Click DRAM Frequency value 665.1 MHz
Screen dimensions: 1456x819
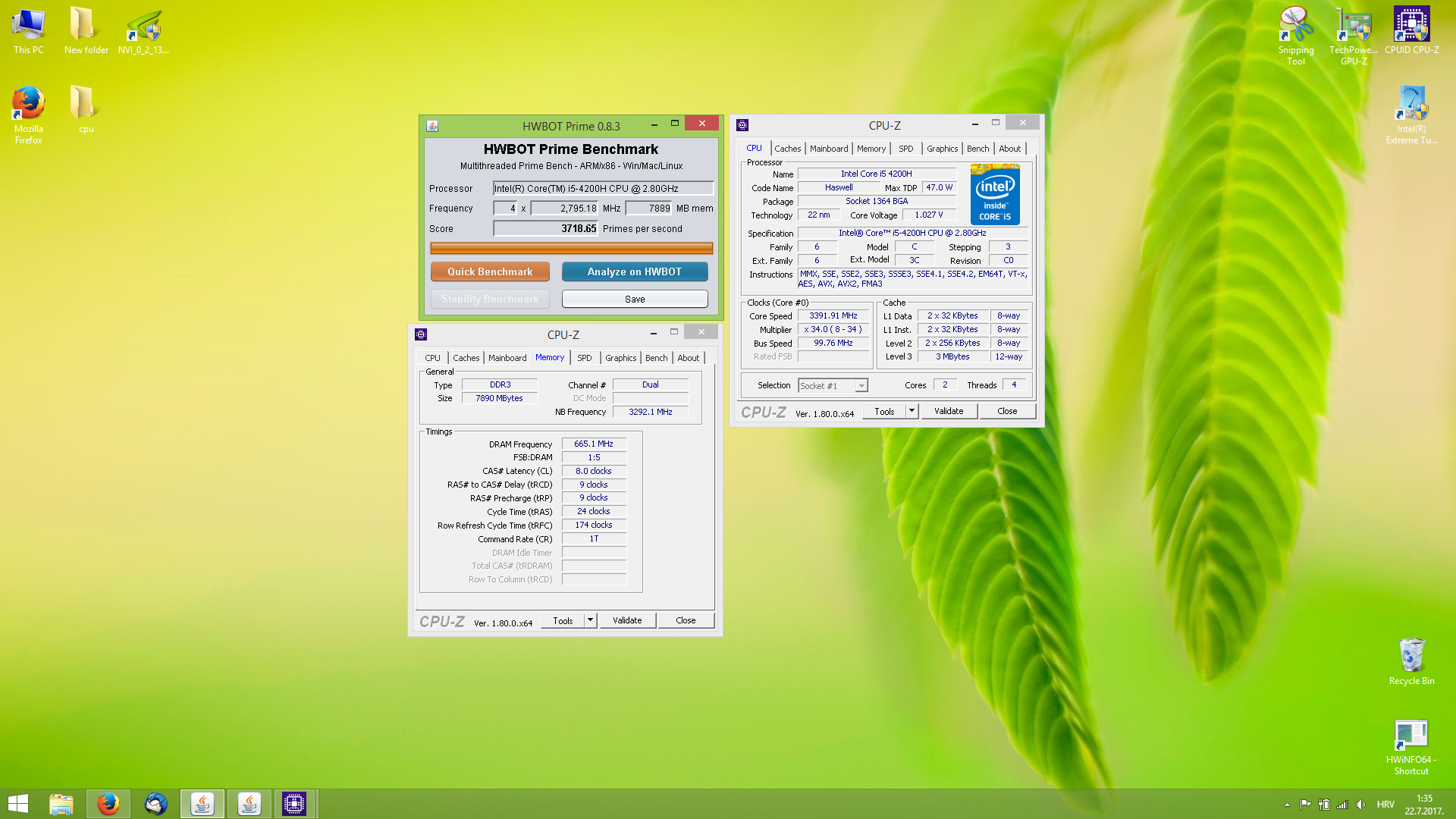coord(594,444)
